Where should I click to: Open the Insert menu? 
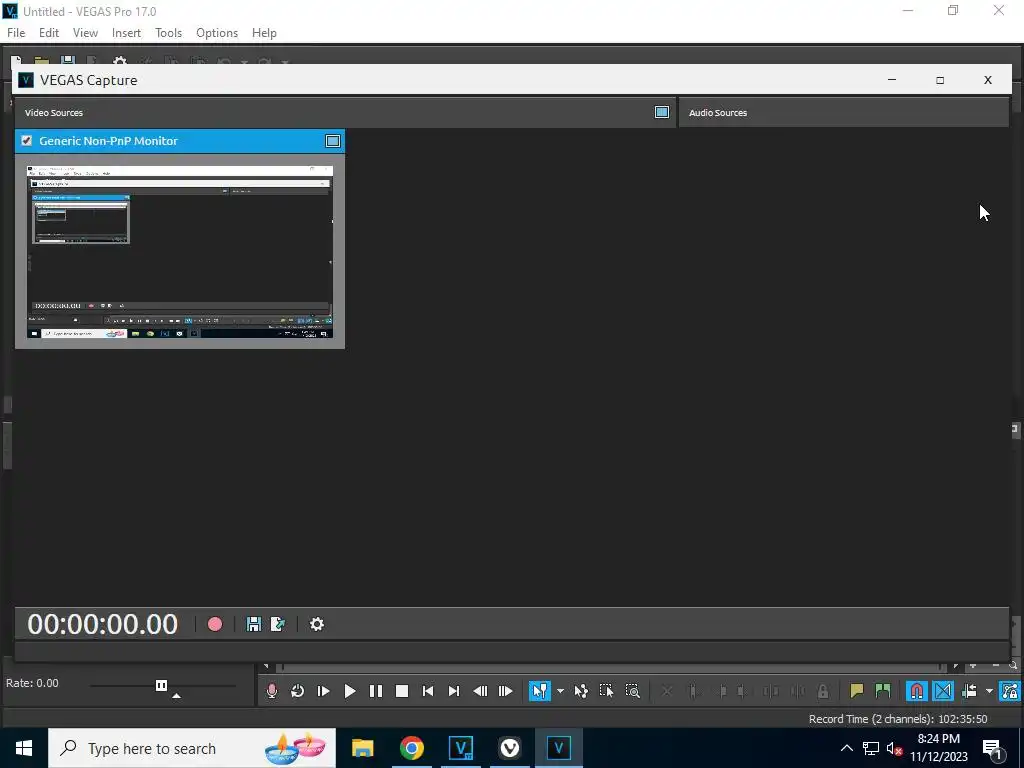pos(126,33)
